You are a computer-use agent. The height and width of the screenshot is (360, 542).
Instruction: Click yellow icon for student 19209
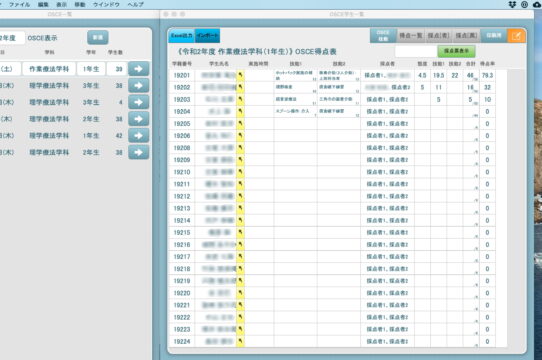pyautogui.click(x=240, y=160)
